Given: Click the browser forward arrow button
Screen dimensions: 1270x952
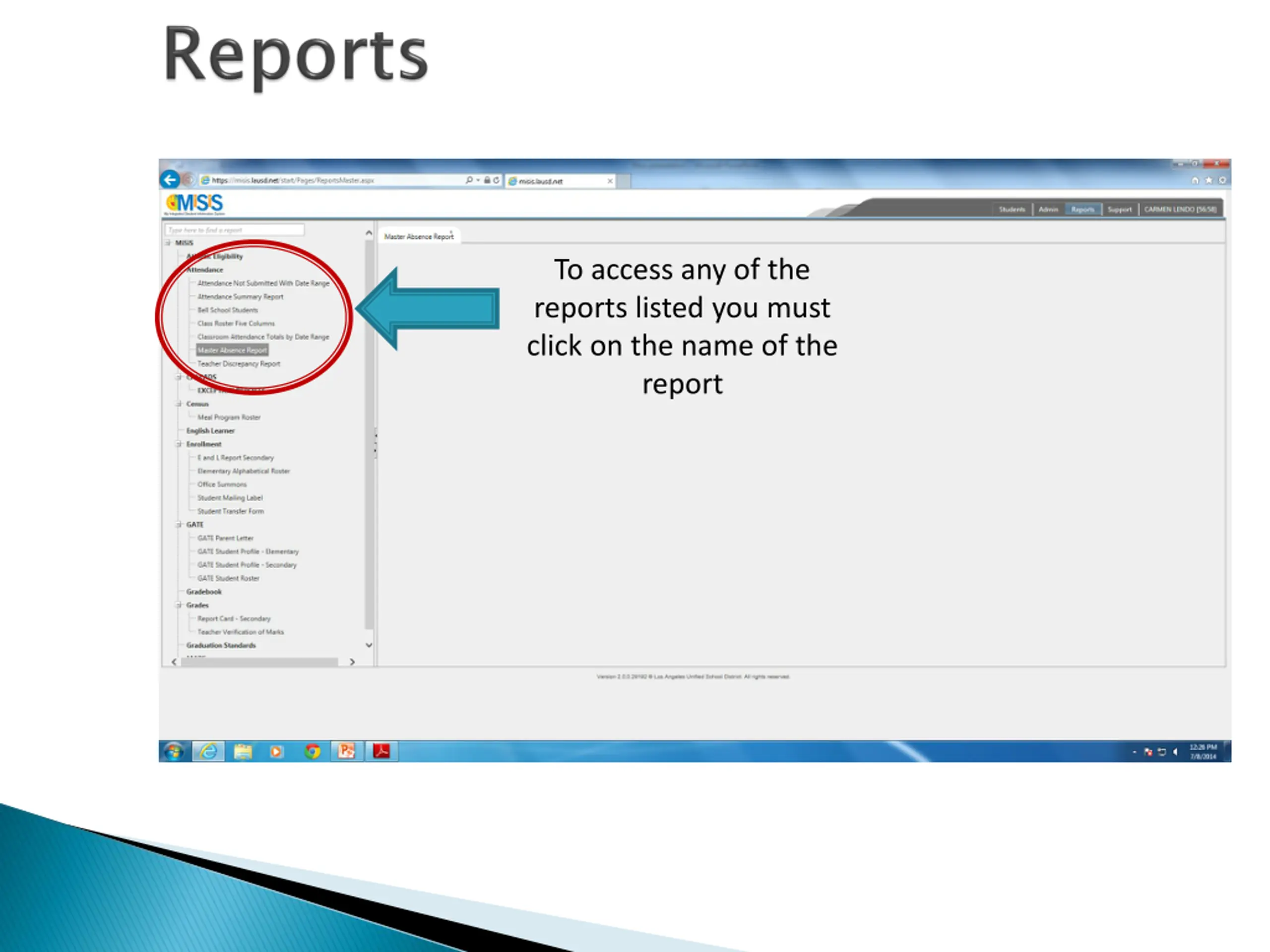Looking at the screenshot, I should (x=188, y=180).
